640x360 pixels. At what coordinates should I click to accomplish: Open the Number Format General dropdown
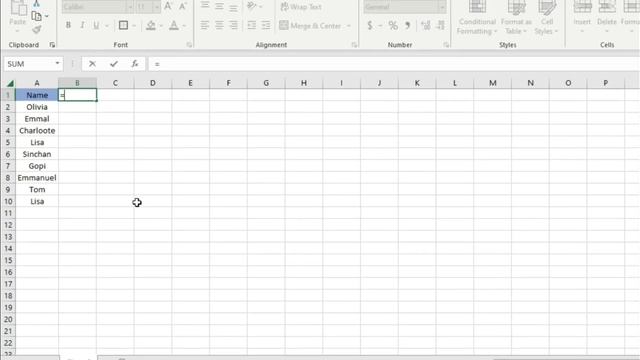click(442, 7)
